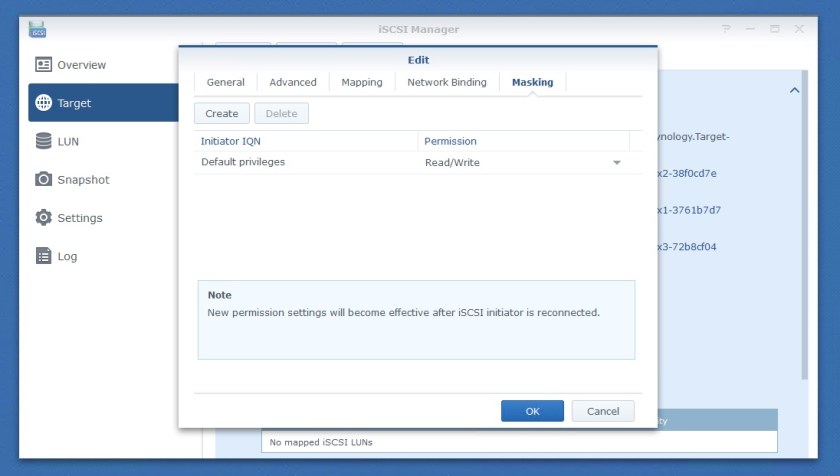Switch to the General tab
This screenshot has width=840, height=476.
click(225, 82)
